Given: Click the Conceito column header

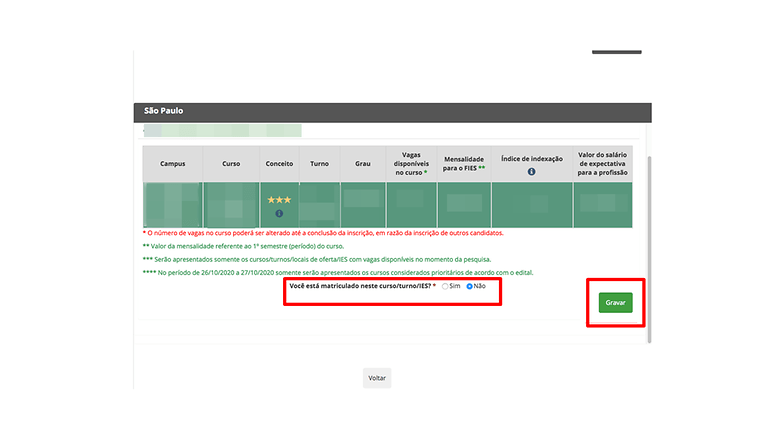Looking at the screenshot, I should pyautogui.click(x=279, y=164).
